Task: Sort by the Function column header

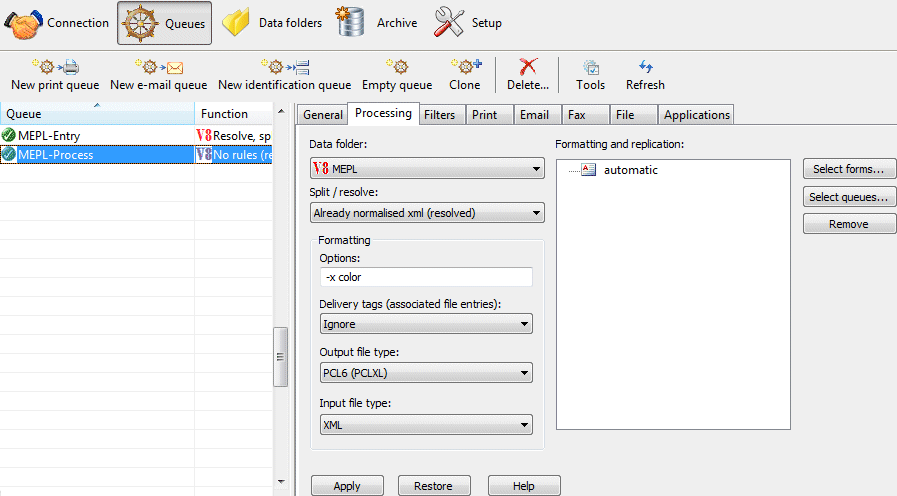Action: pos(233,114)
